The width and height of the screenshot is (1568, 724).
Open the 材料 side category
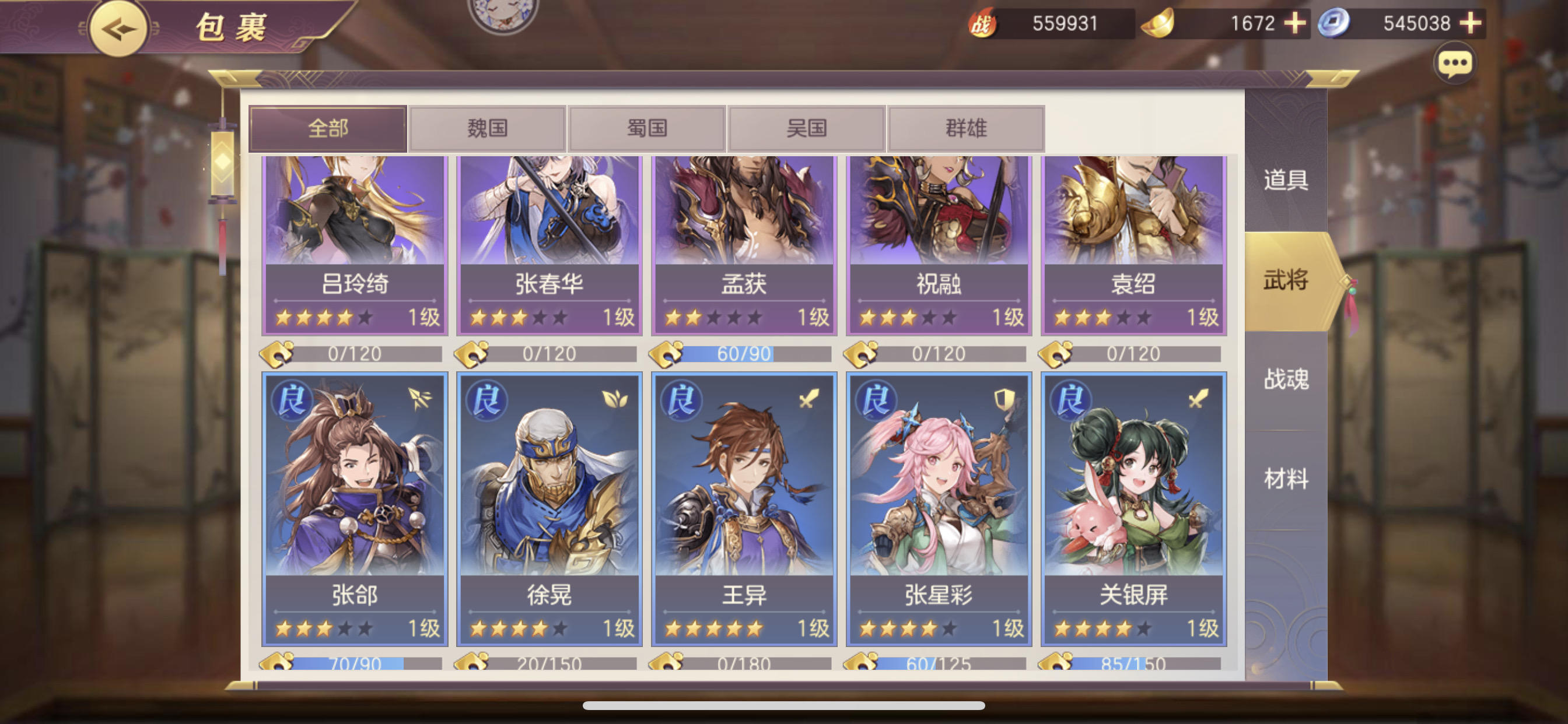point(1286,479)
